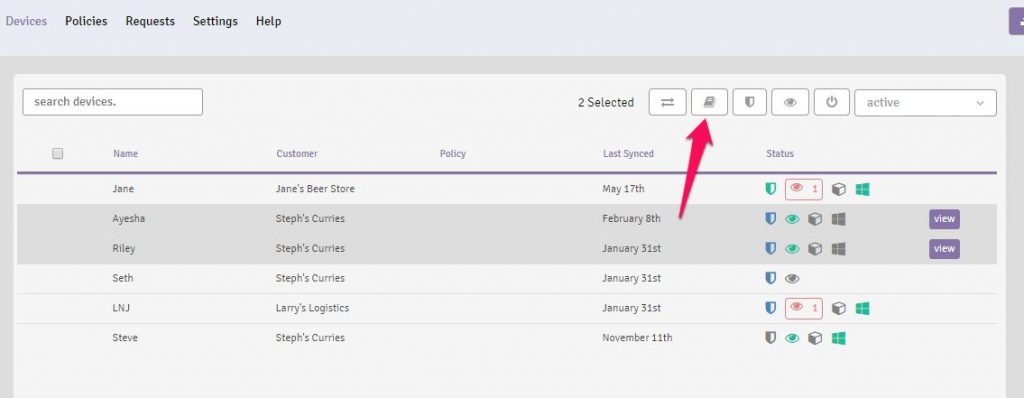Screen dimensions: 1024x398
Task: Click the power toolbar button
Action: [x=831, y=103]
